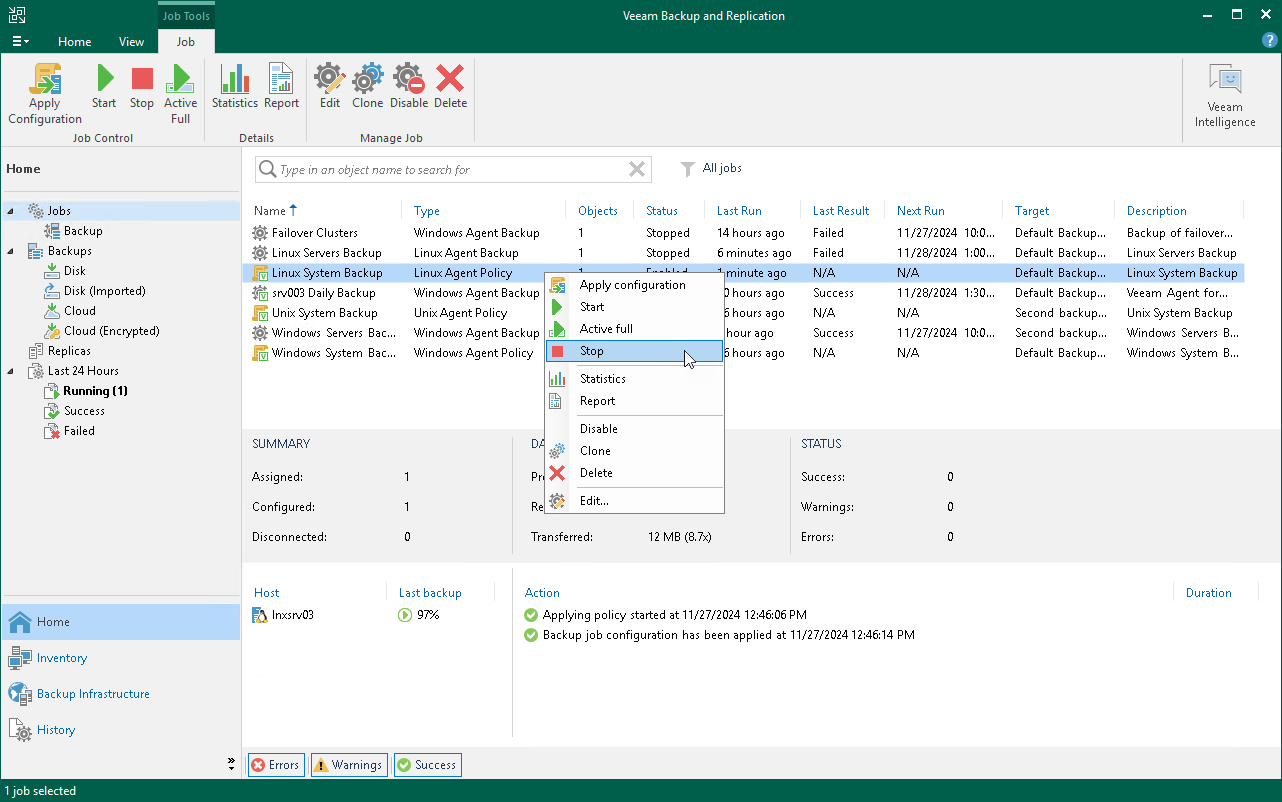Select Running (1) in the tree
This screenshot has width=1282, height=802.
[x=95, y=391]
